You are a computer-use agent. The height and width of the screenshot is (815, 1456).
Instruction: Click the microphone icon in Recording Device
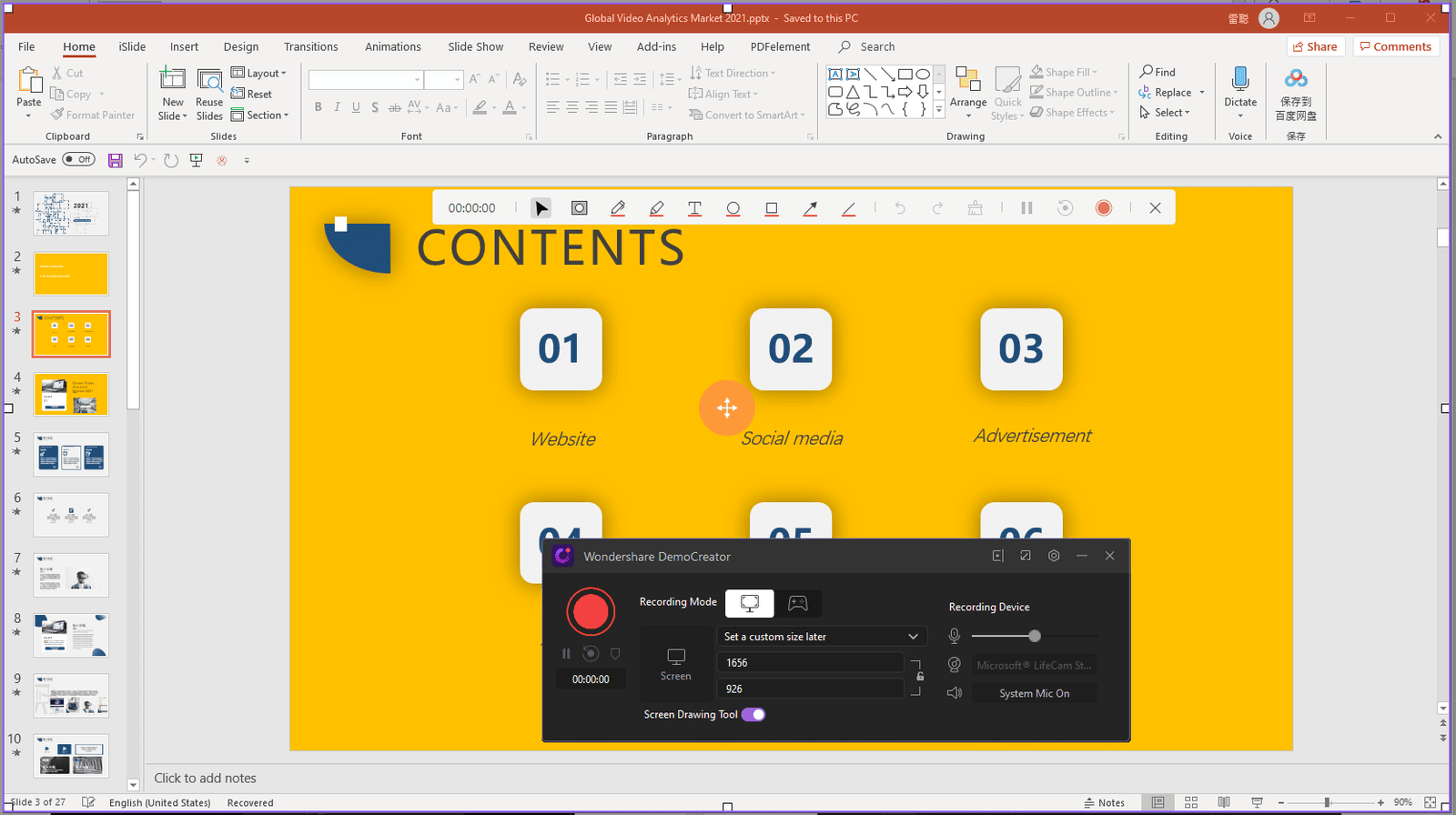pos(955,636)
